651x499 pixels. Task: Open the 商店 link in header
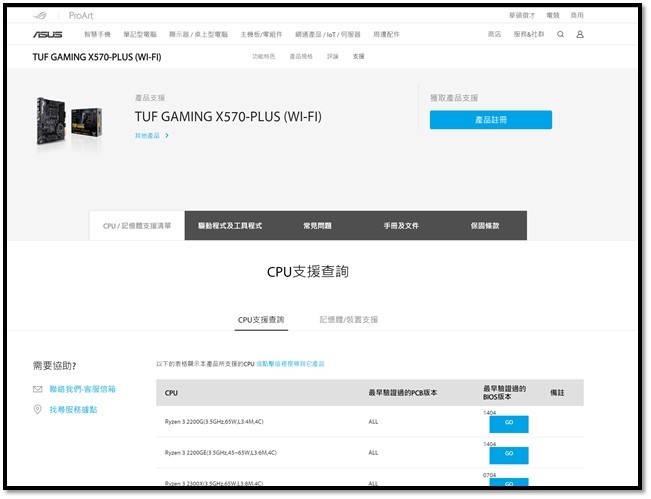pos(494,34)
